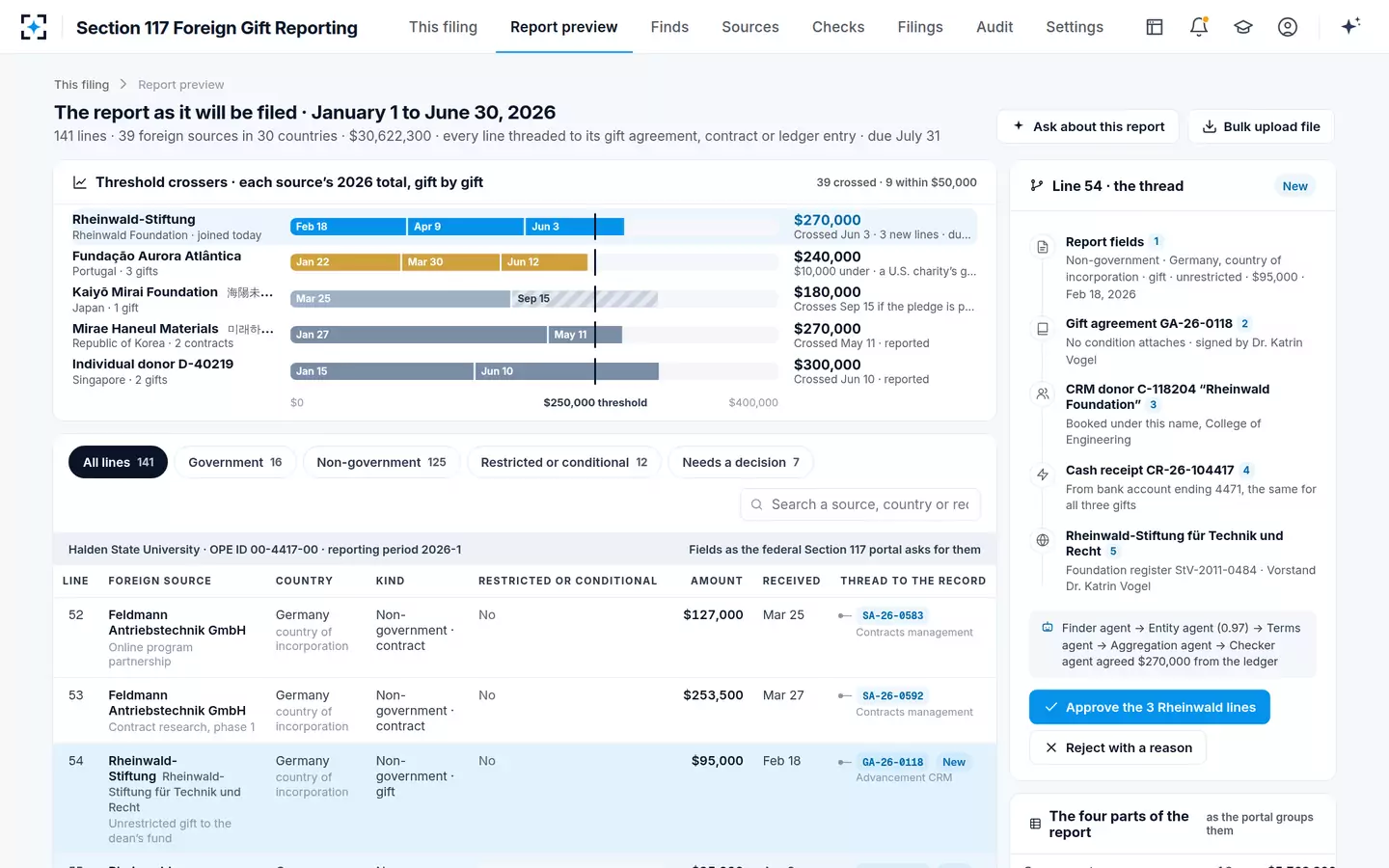Screen dimensions: 1389x868
Task: Click the Report fields document icon
Action: (x=1043, y=248)
